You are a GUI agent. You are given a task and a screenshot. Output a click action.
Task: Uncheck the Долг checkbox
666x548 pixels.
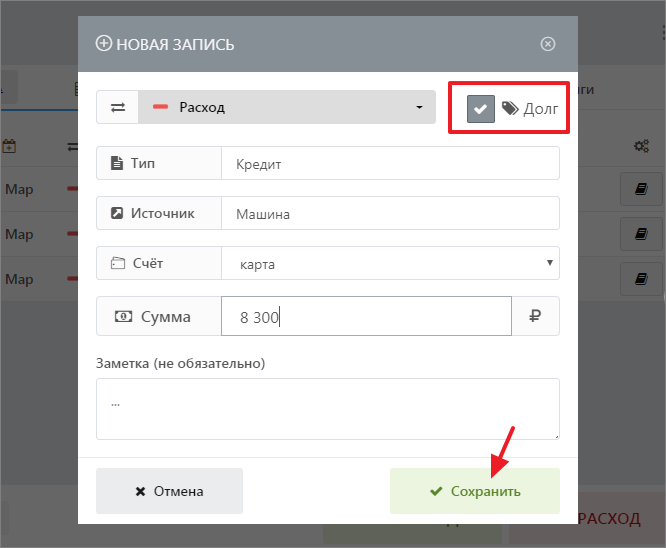(481, 108)
